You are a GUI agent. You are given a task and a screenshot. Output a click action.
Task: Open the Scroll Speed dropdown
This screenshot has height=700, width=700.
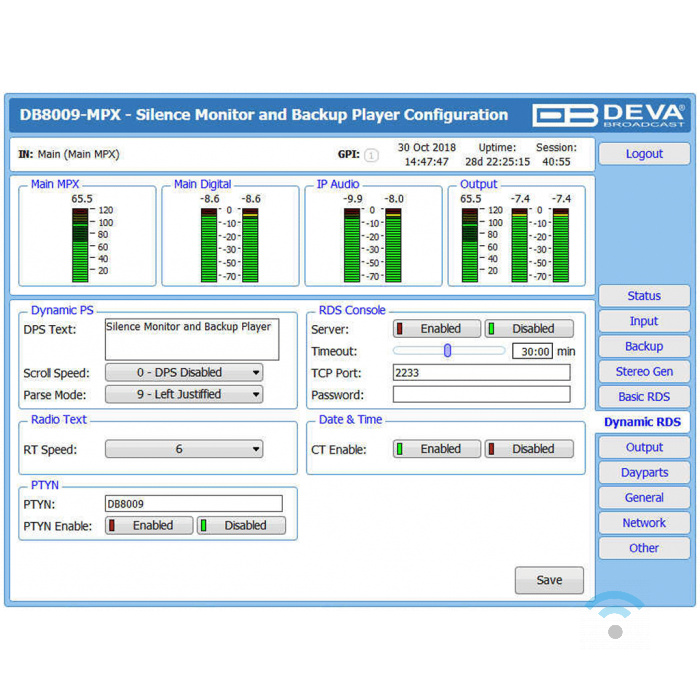(x=184, y=373)
